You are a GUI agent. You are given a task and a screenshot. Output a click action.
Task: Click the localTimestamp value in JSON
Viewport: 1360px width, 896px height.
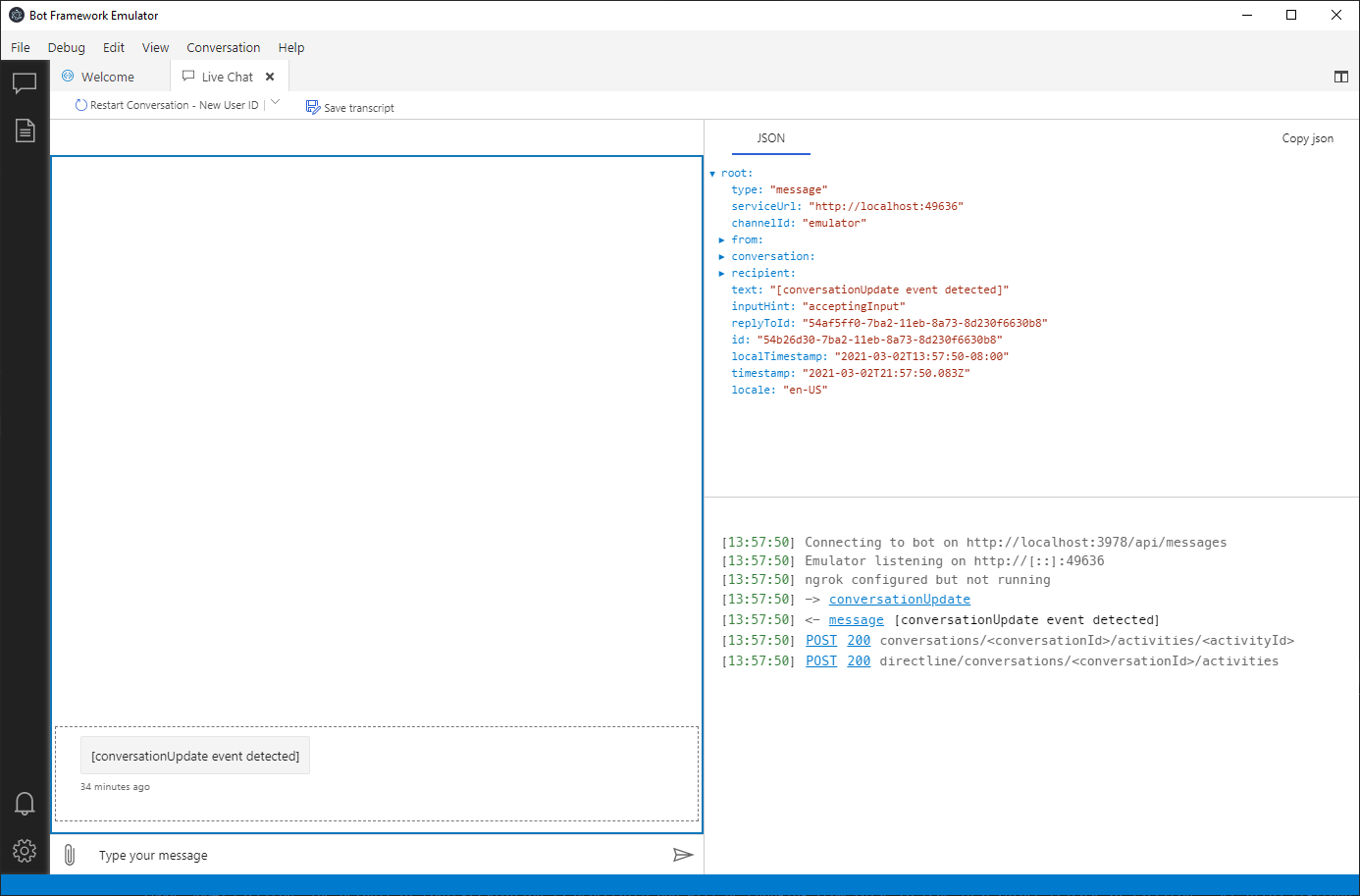click(x=921, y=357)
